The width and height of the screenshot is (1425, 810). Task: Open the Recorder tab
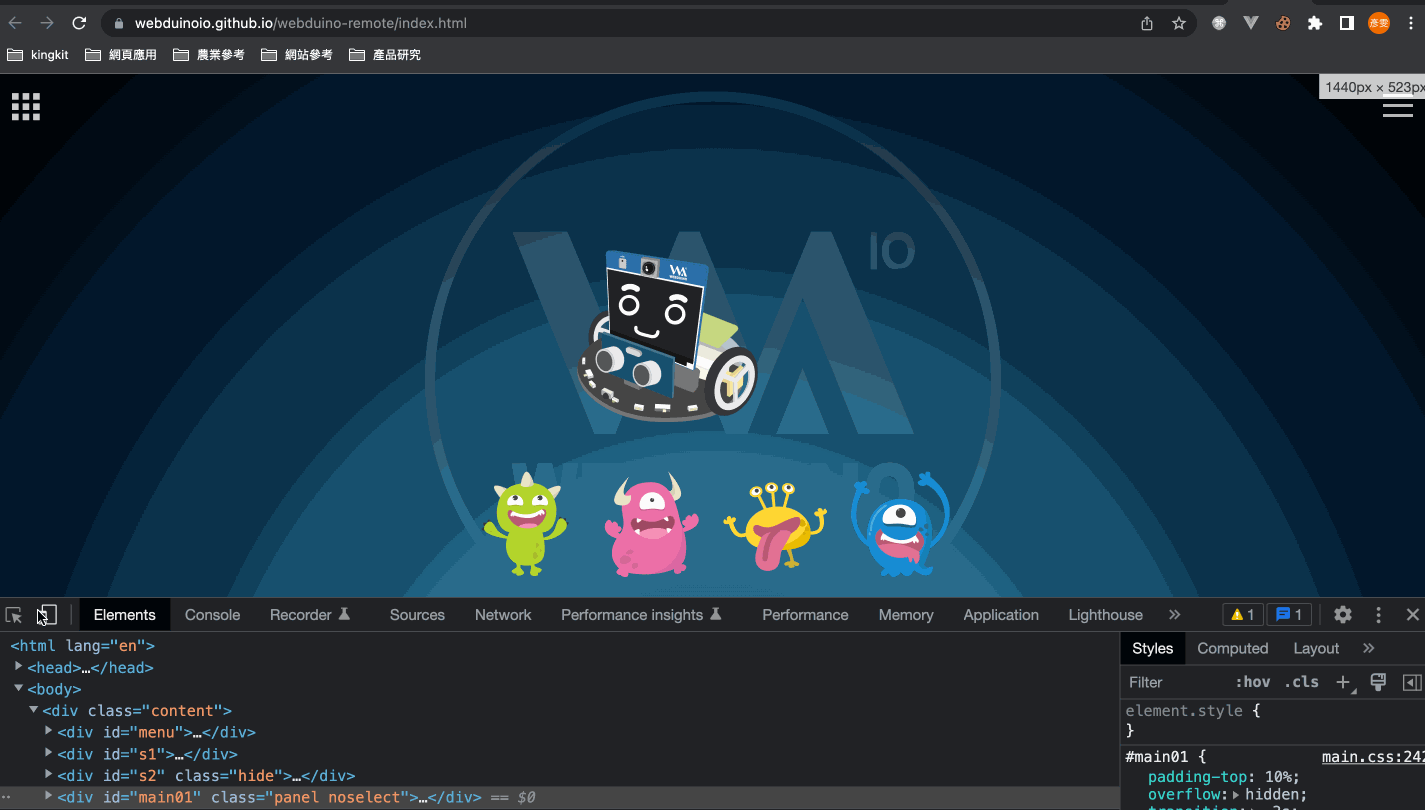[310, 615]
